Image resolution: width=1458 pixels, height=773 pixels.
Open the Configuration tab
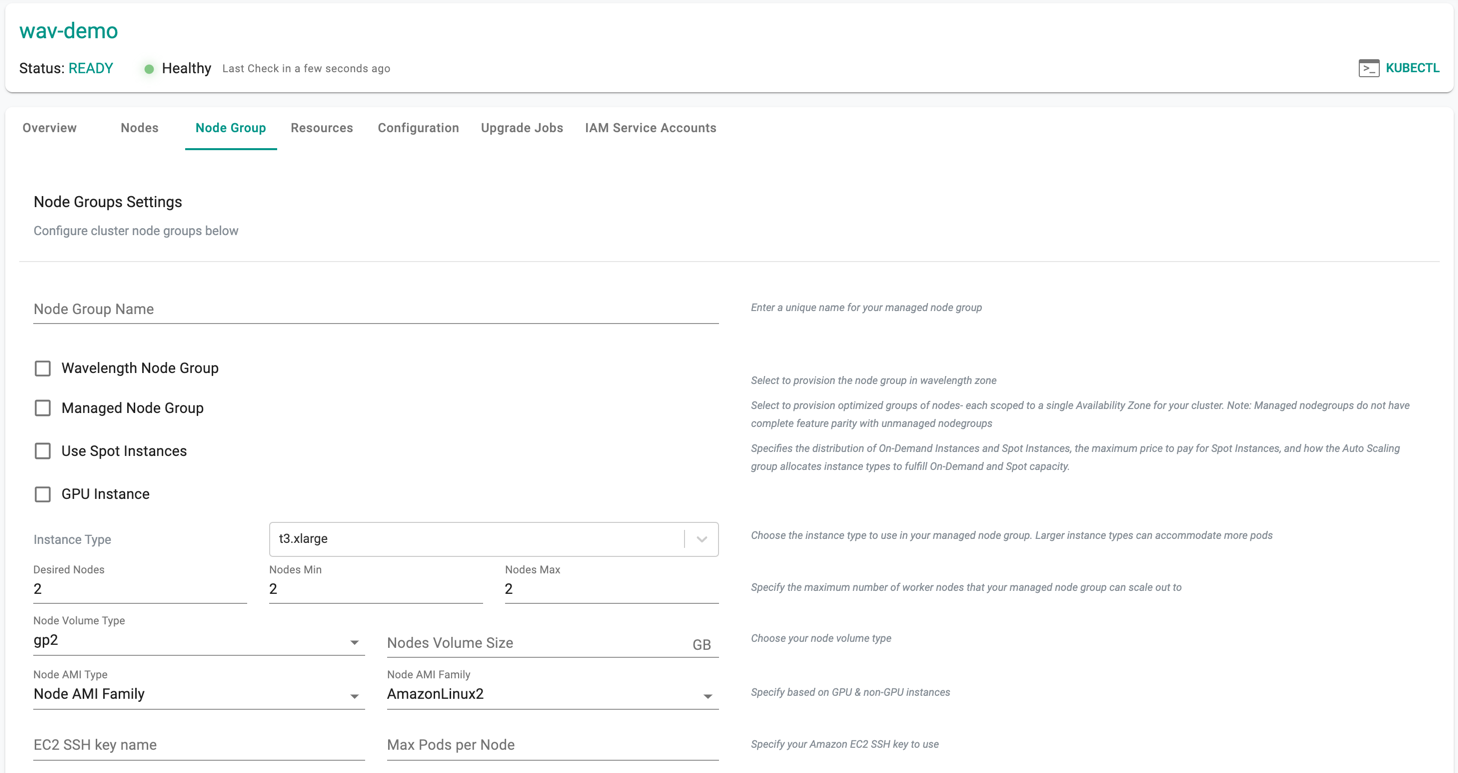coord(418,128)
